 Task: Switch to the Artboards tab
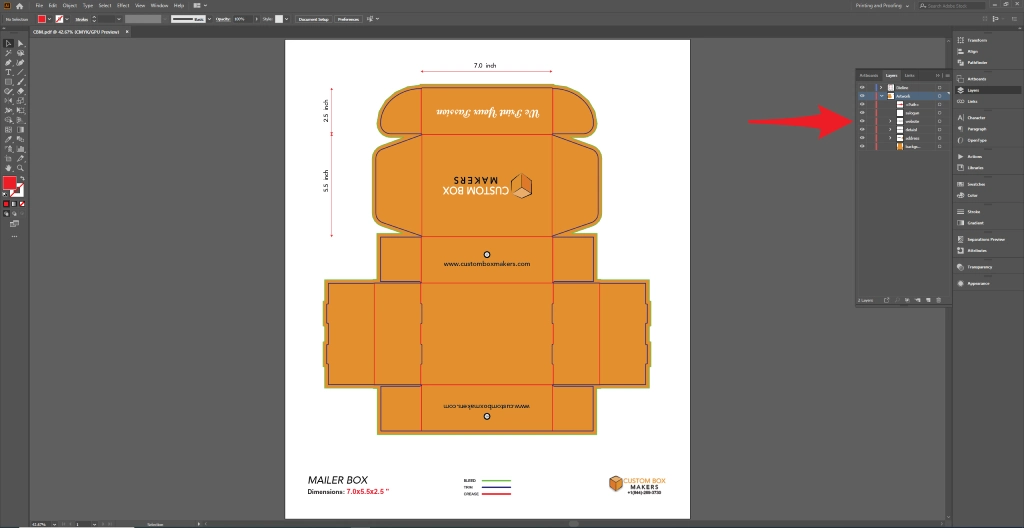click(868, 76)
